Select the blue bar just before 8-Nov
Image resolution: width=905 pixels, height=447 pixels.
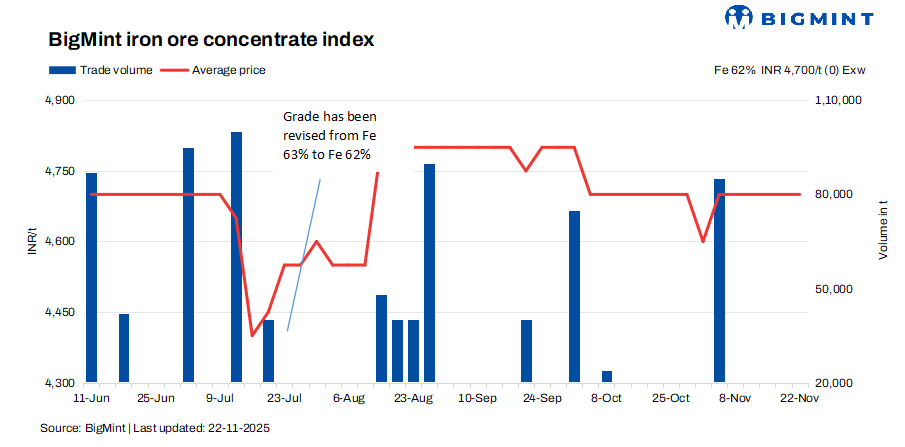click(x=719, y=280)
